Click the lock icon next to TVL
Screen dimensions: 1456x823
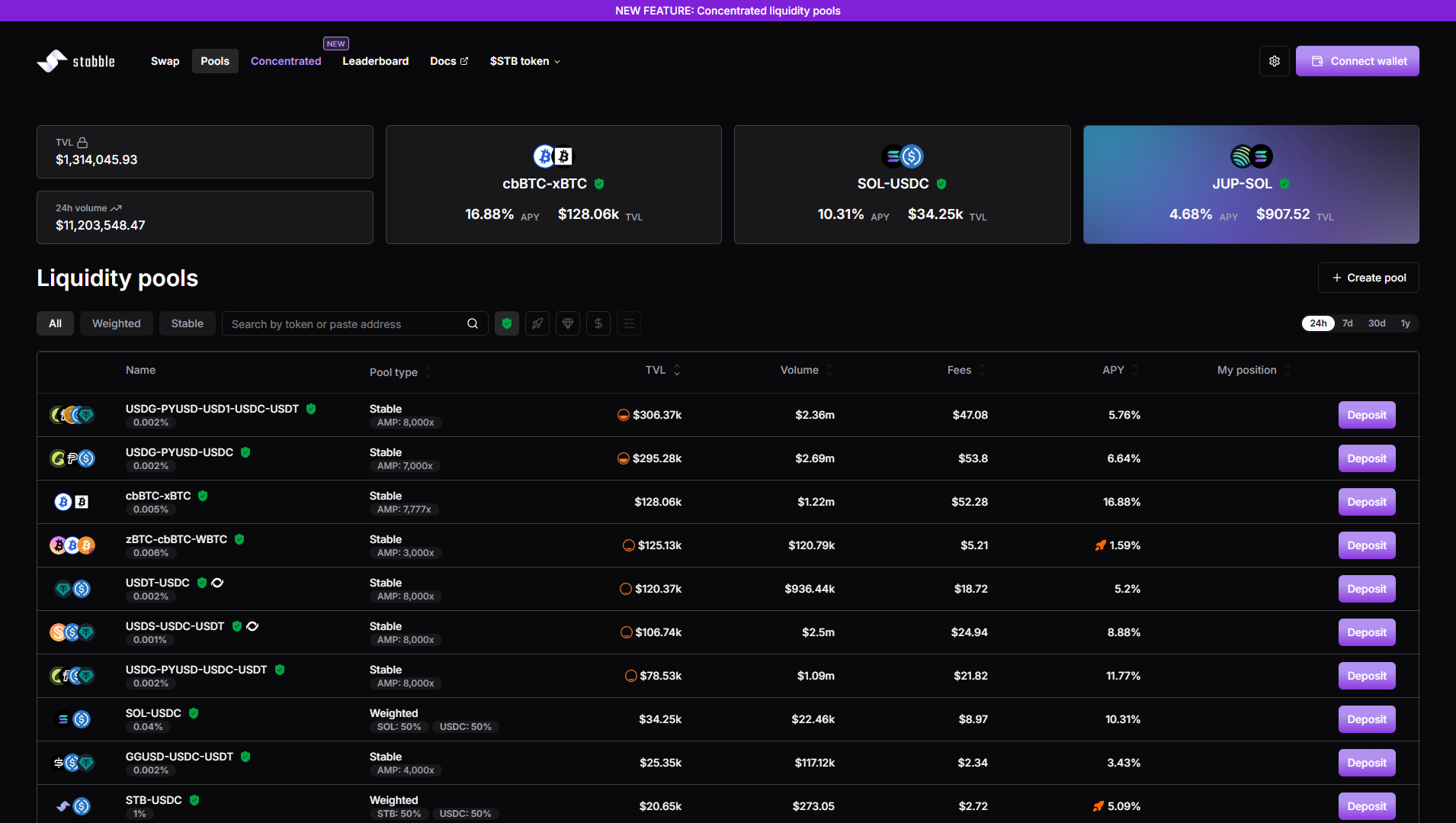[x=82, y=143]
